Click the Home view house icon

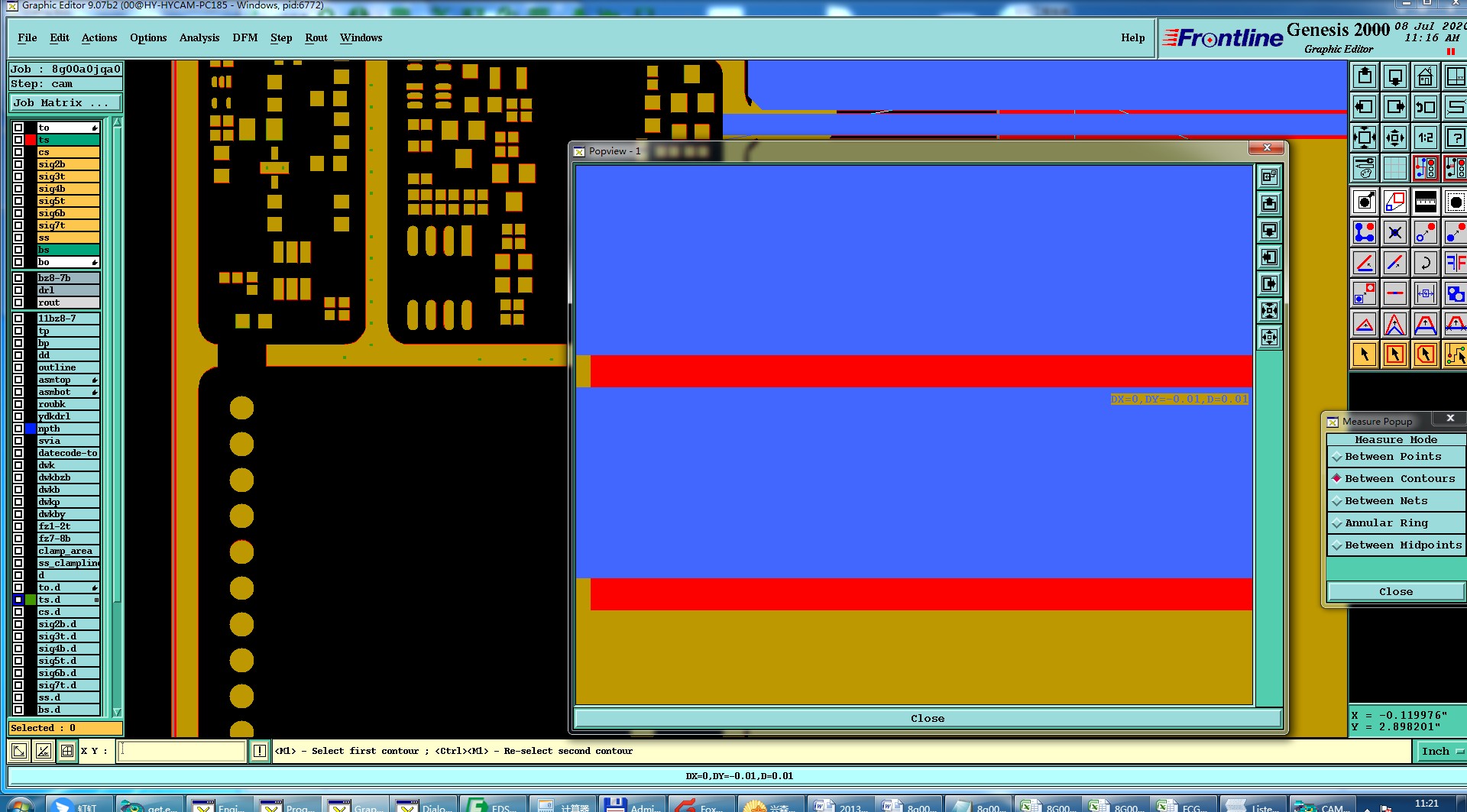tap(1426, 76)
